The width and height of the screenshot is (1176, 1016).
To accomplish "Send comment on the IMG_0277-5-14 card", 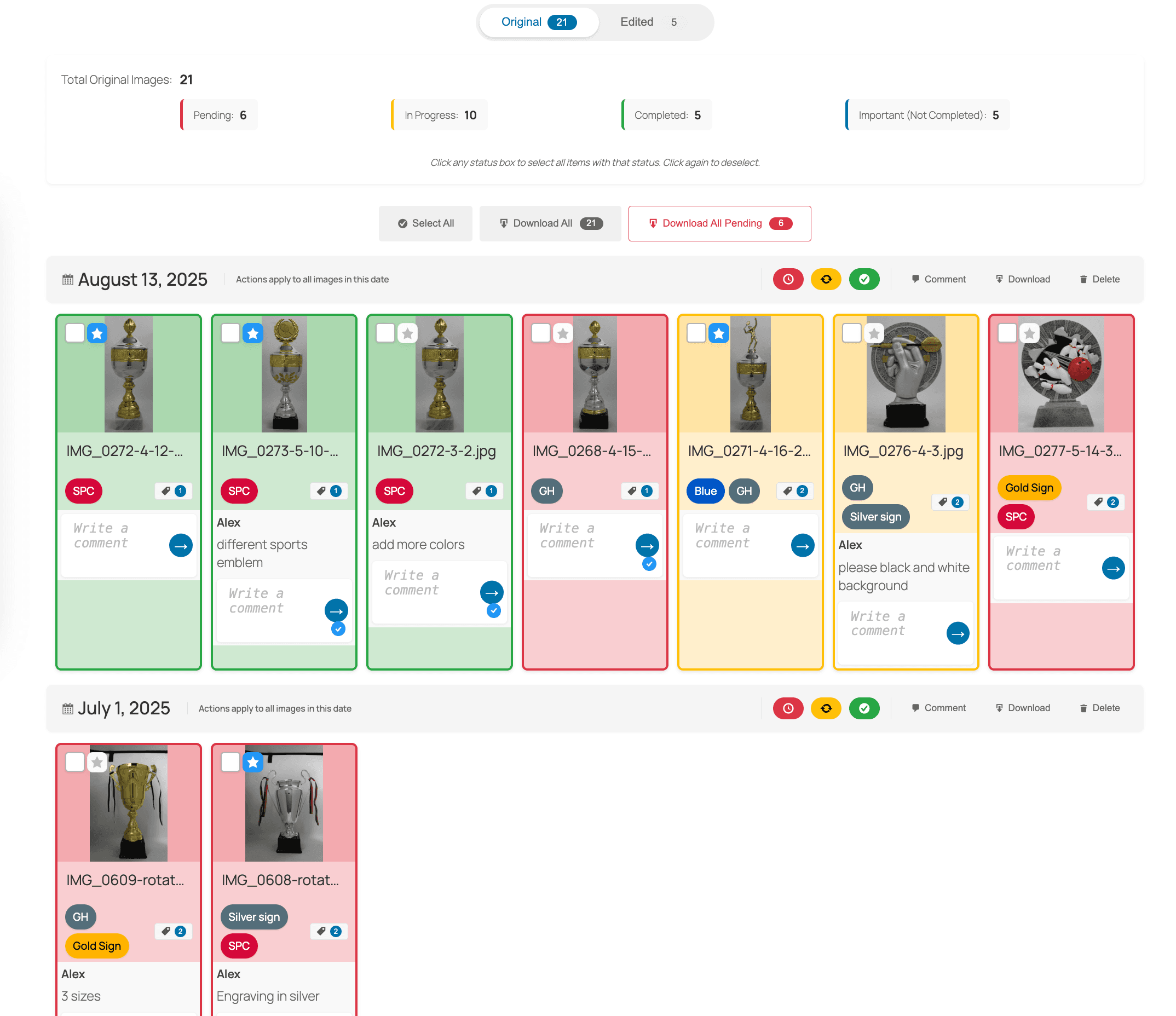I will [1112, 568].
